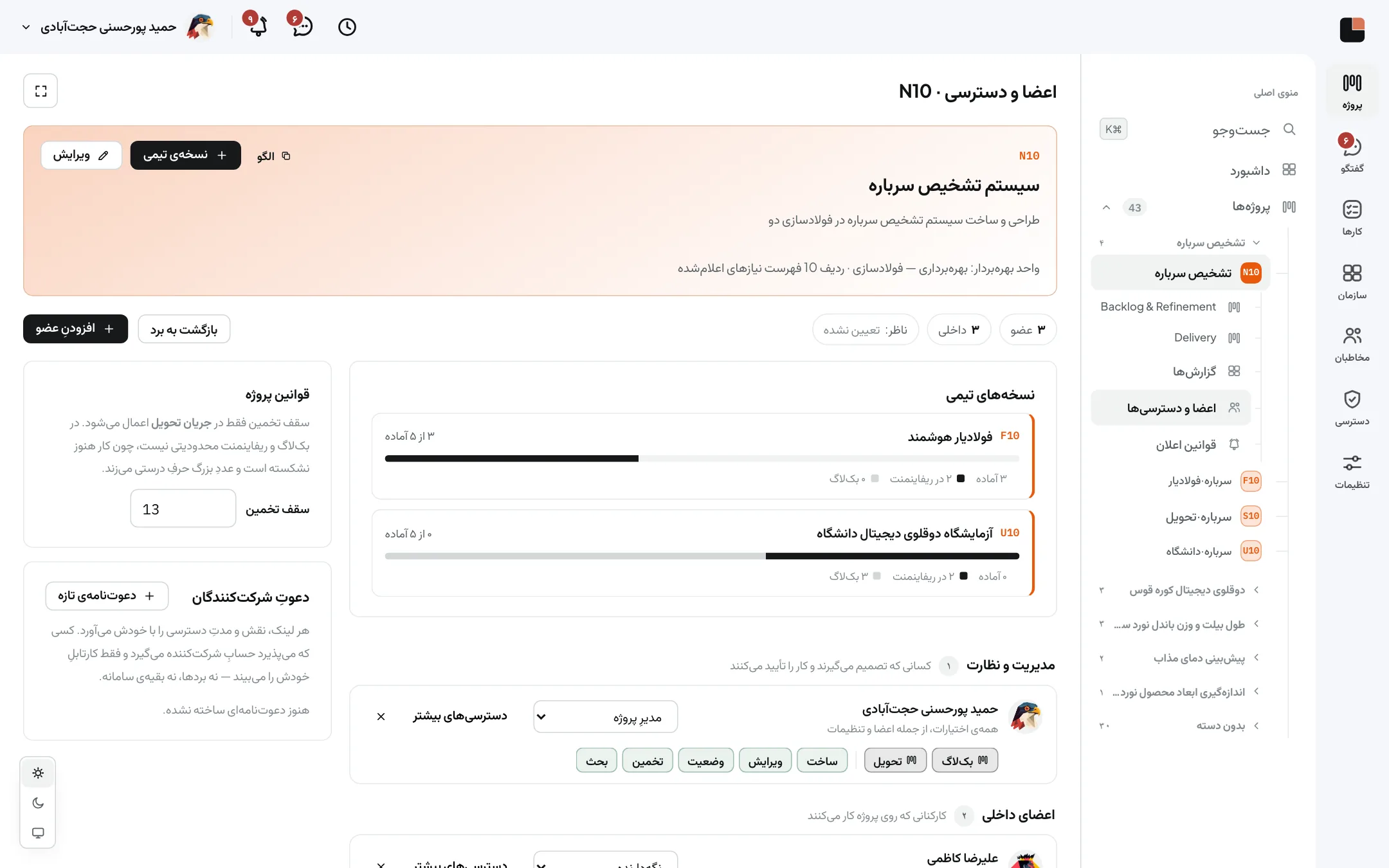Toggle the بک‌لاگ permission chip

(x=965, y=761)
